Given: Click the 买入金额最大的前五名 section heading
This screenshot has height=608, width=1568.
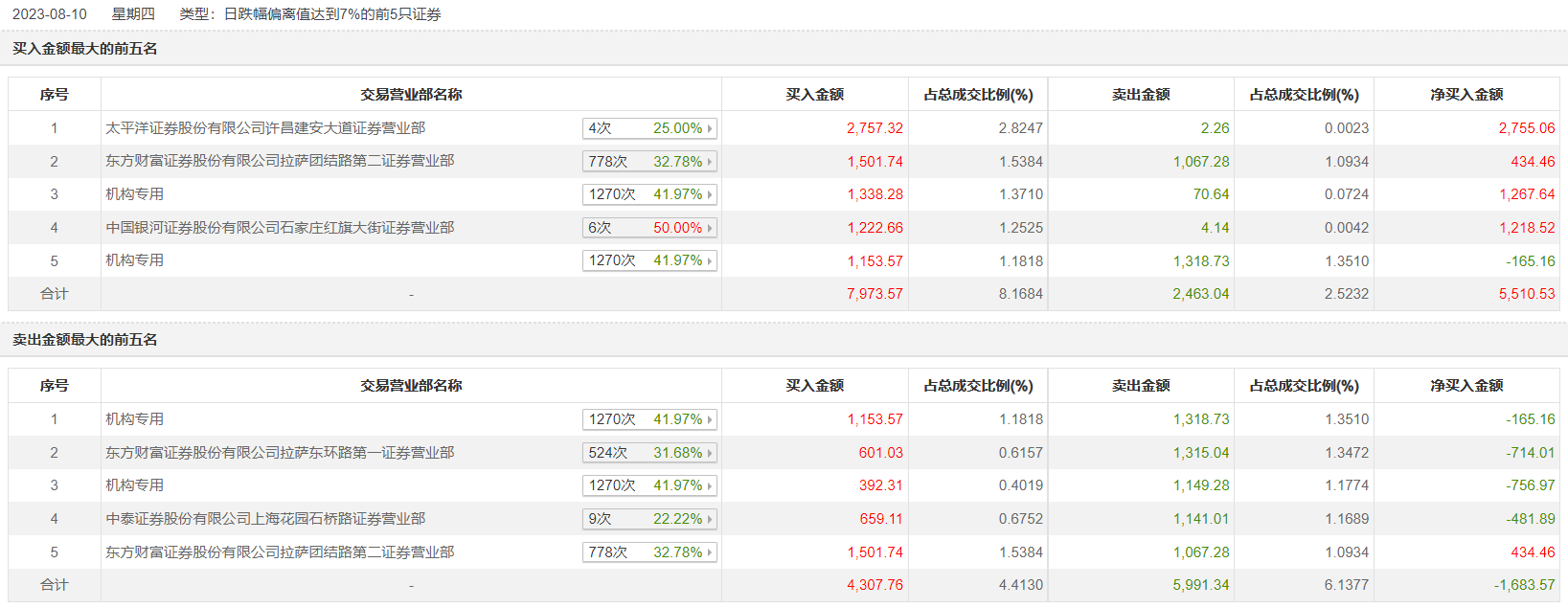Looking at the screenshot, I should (x=85, y=49).
